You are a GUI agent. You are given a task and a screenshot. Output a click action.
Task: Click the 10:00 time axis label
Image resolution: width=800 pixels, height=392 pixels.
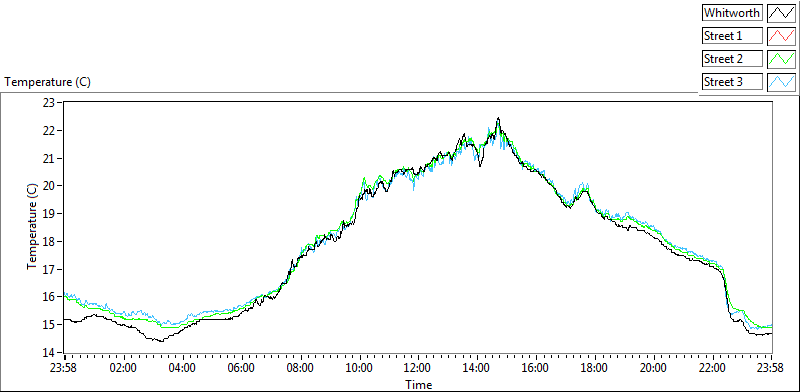(360, 368)
